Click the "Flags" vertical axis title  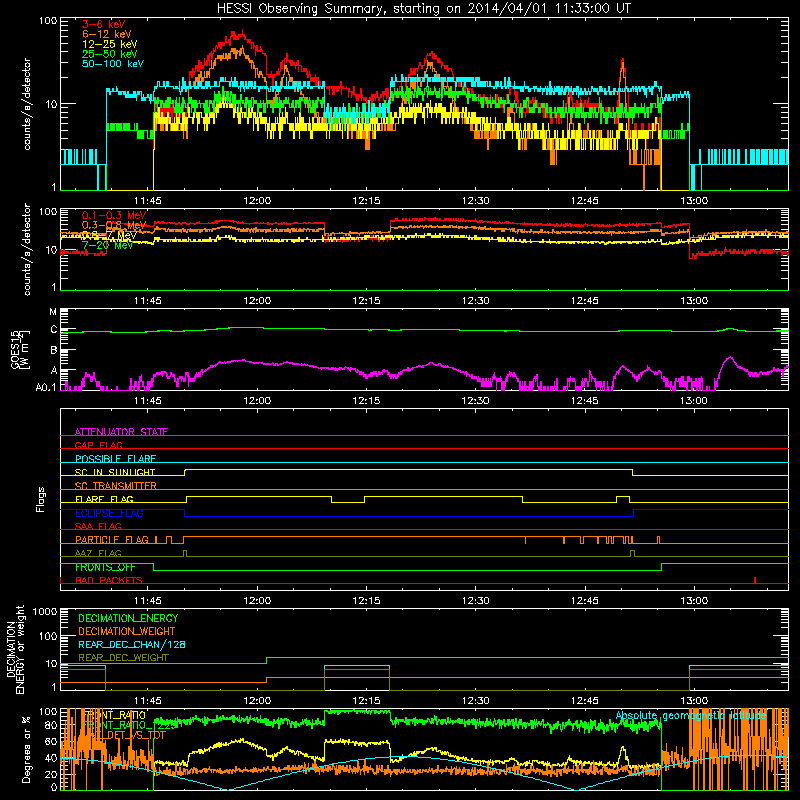coord(41,499)
